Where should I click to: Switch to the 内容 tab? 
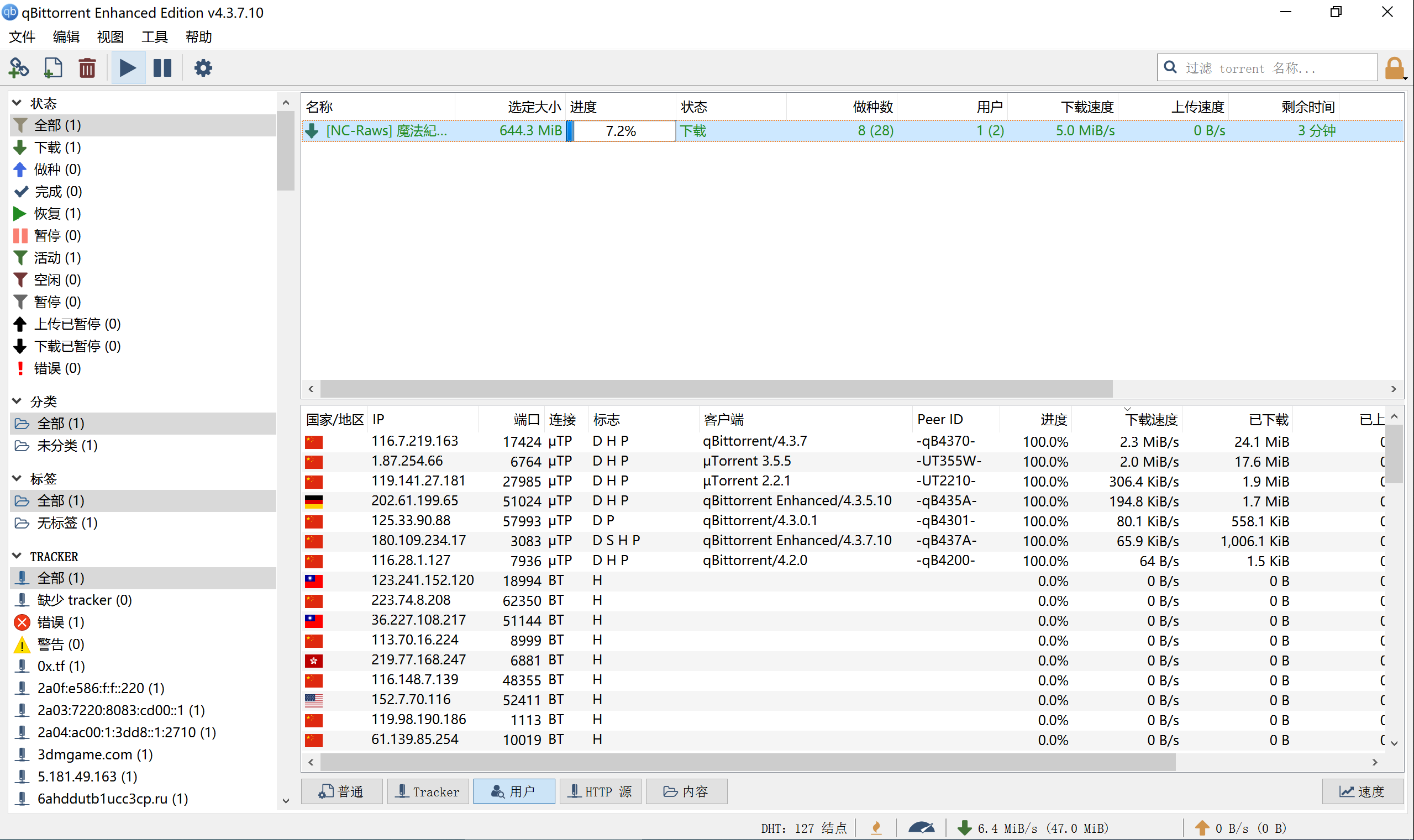click(686, 791)
